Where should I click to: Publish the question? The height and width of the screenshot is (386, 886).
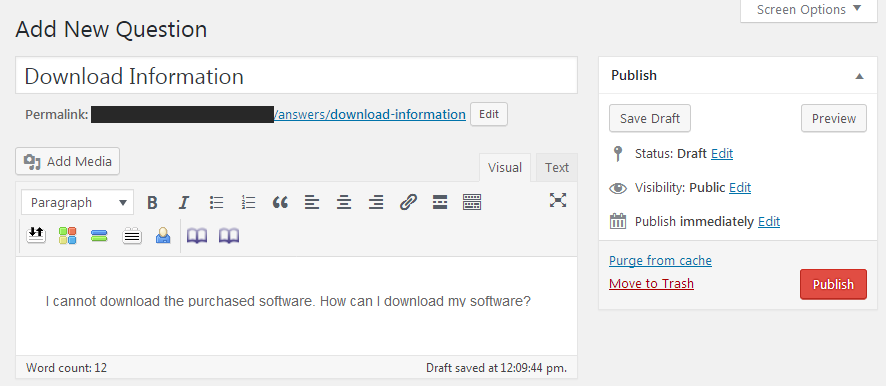click(833, 284)
